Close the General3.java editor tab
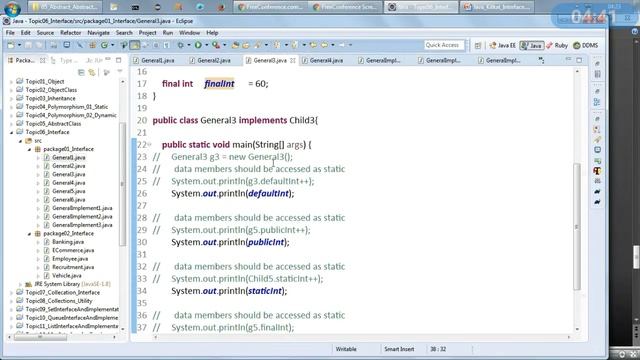 point(293,60)
